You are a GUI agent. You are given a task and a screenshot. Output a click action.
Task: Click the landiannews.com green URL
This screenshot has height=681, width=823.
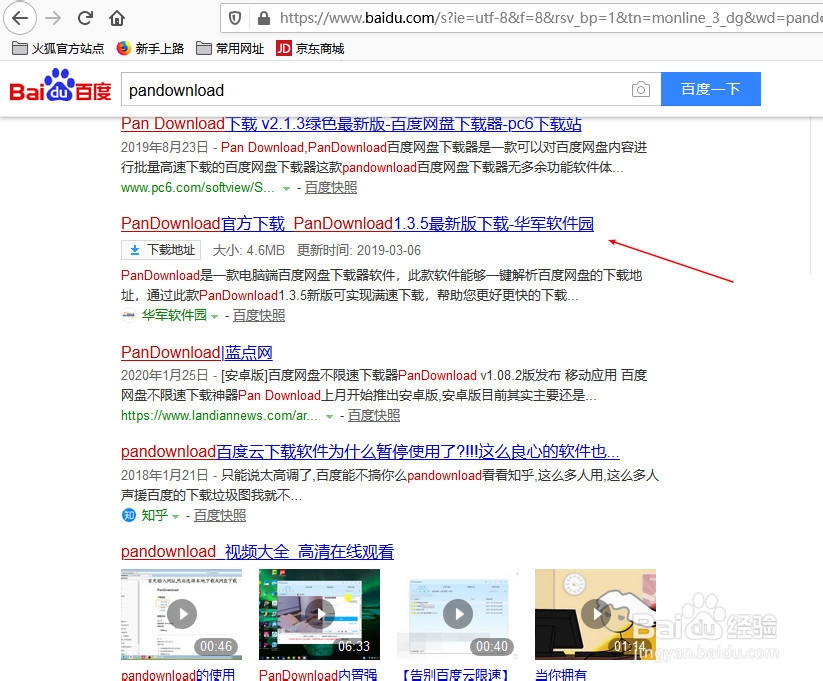pos(219,416)
